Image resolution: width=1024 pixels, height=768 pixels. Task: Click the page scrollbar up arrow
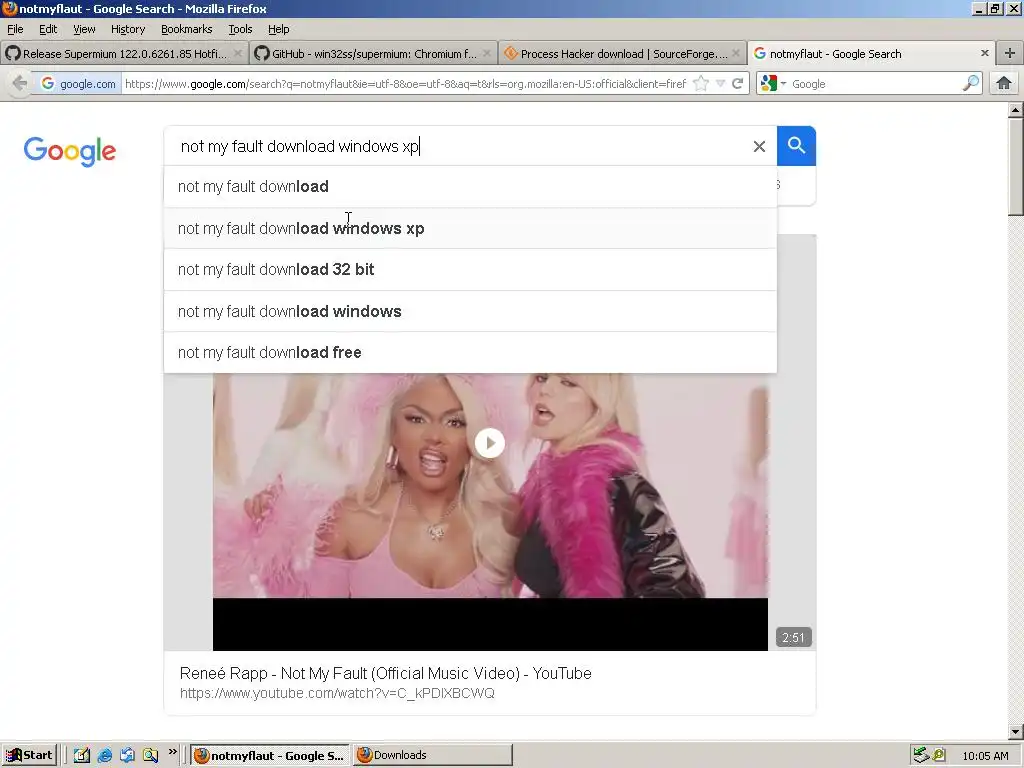(x=1015, y=110)
